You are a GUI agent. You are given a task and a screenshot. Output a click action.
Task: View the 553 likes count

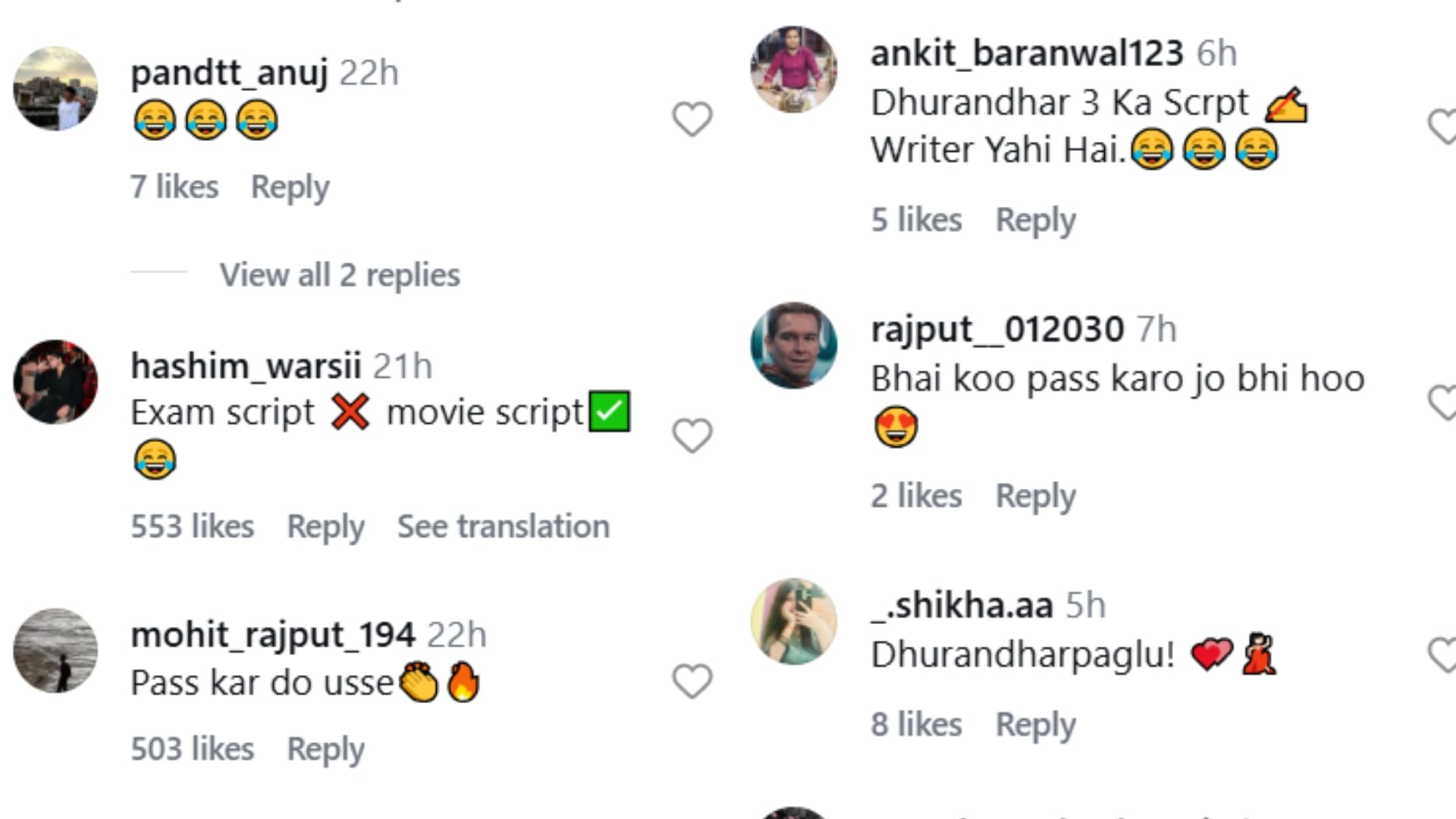point(192,526)
